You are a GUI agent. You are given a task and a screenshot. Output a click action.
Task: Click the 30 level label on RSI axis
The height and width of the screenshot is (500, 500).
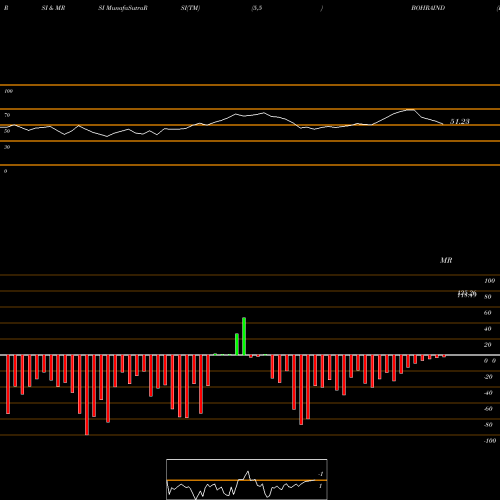7,147
